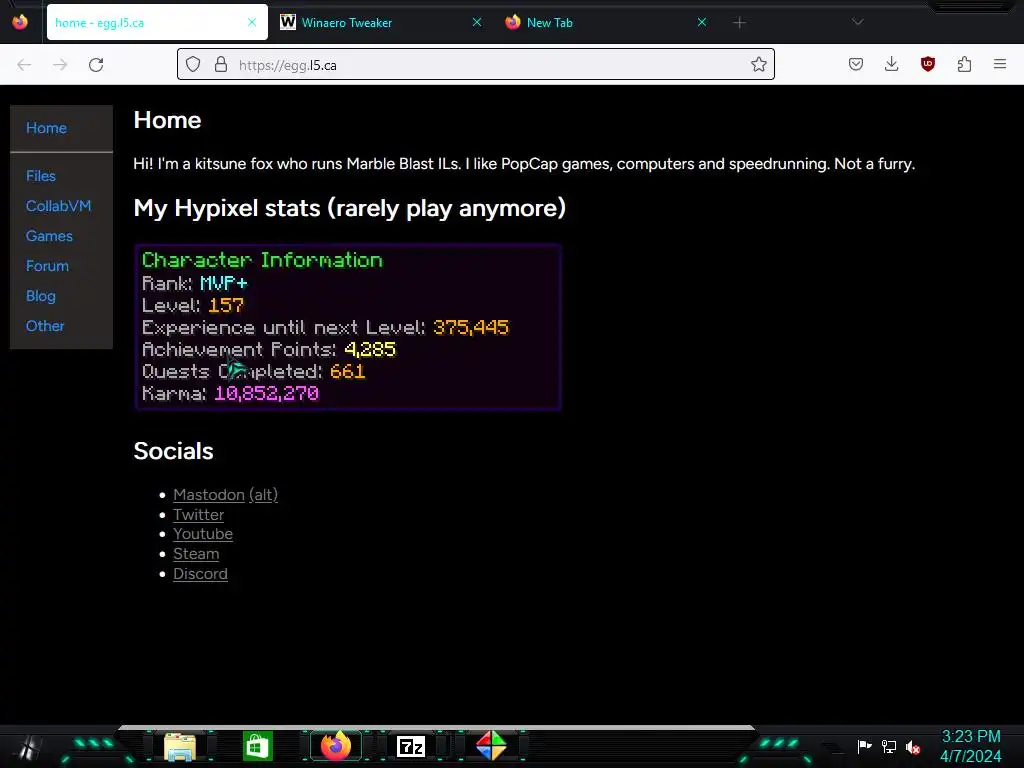Open uBlock Origin extension popup
Screen dimensions: 1024x768
(x=927, y=64)
